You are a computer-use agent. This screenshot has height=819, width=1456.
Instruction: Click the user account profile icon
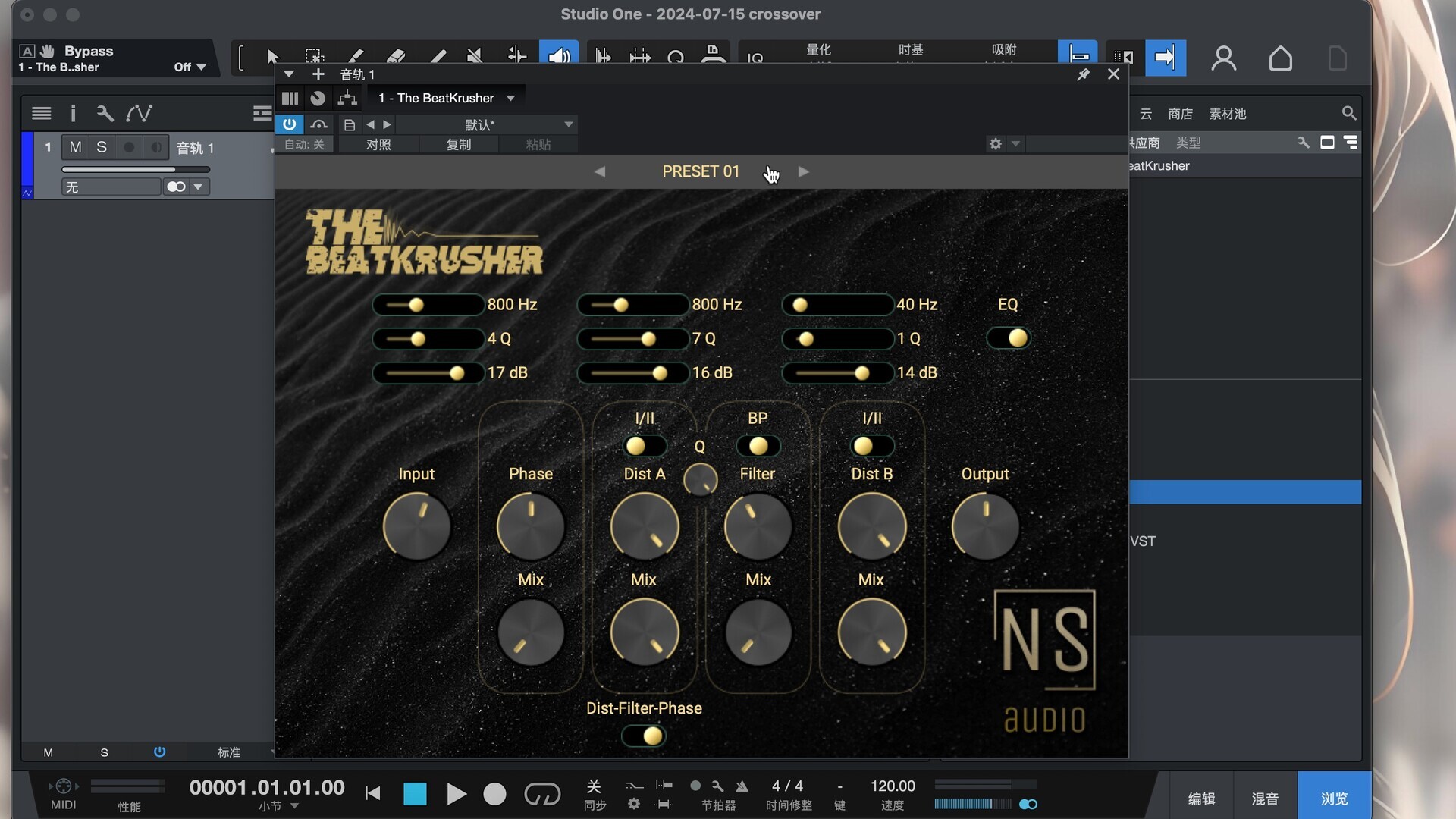pos(1223,58)
